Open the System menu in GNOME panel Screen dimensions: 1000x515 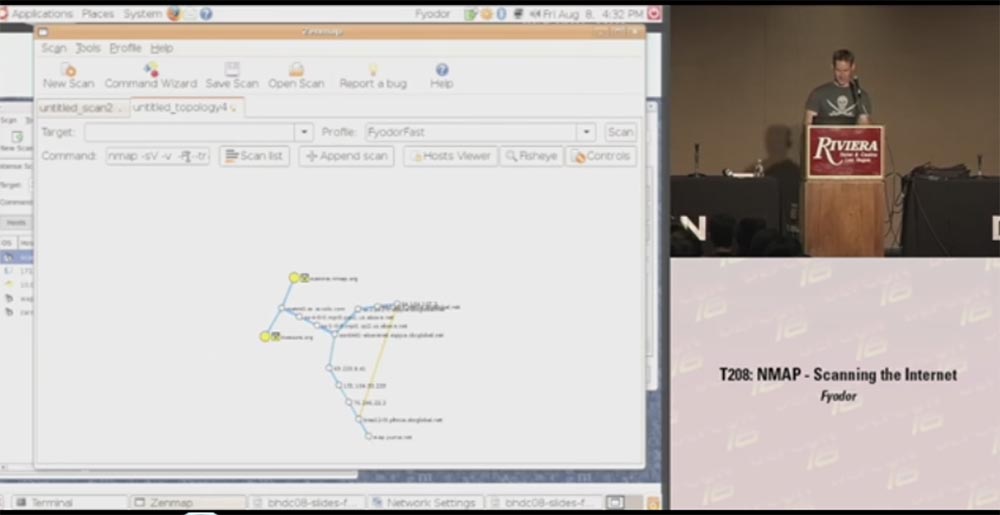tap(143, 13)
